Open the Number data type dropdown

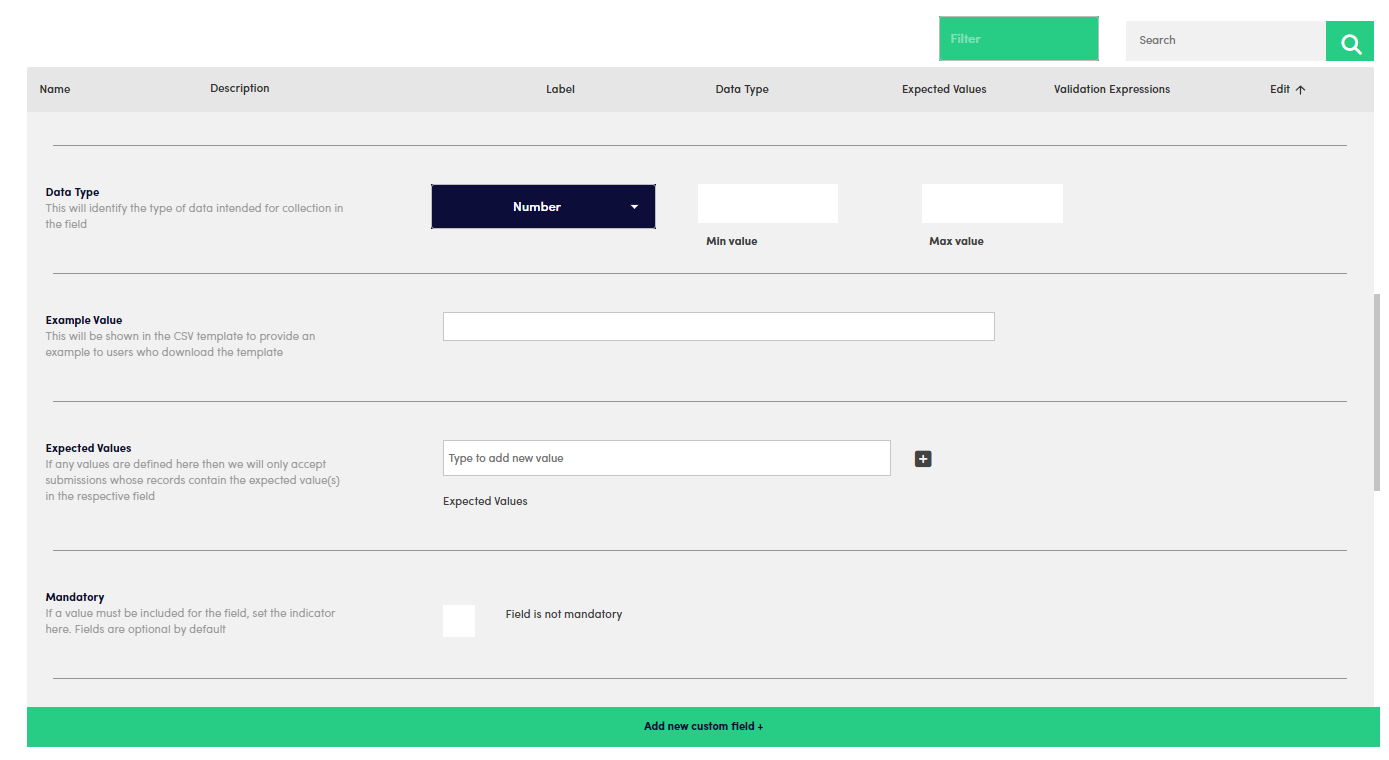[543, 207]
